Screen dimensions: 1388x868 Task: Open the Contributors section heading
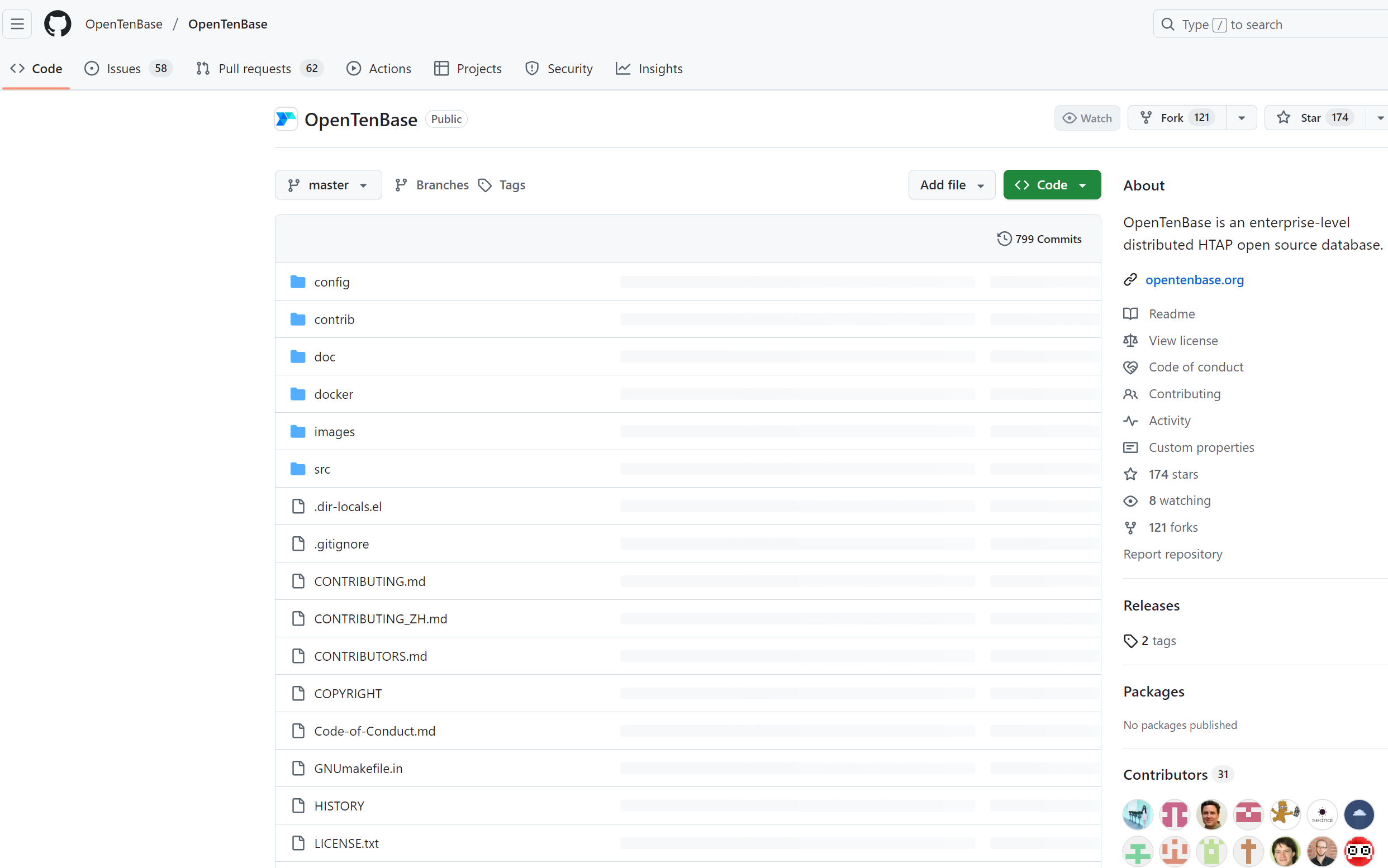[x=1165, y=775]
